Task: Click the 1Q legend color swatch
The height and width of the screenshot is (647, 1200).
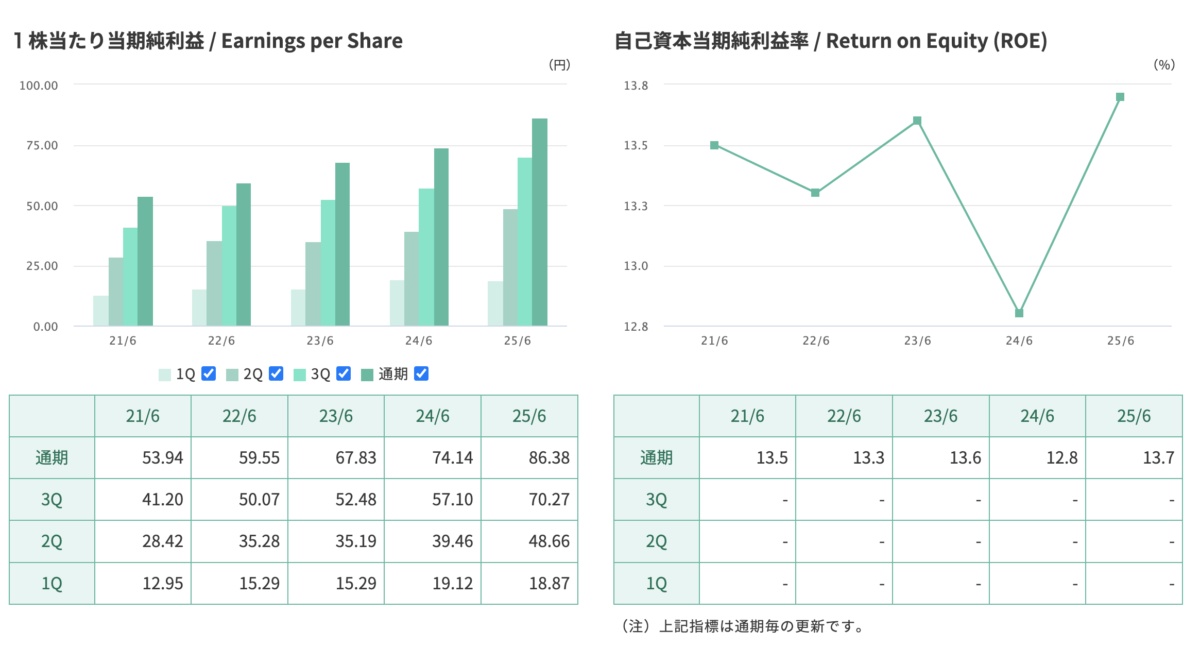Action: pyautogui.click(x=164, y=374)
